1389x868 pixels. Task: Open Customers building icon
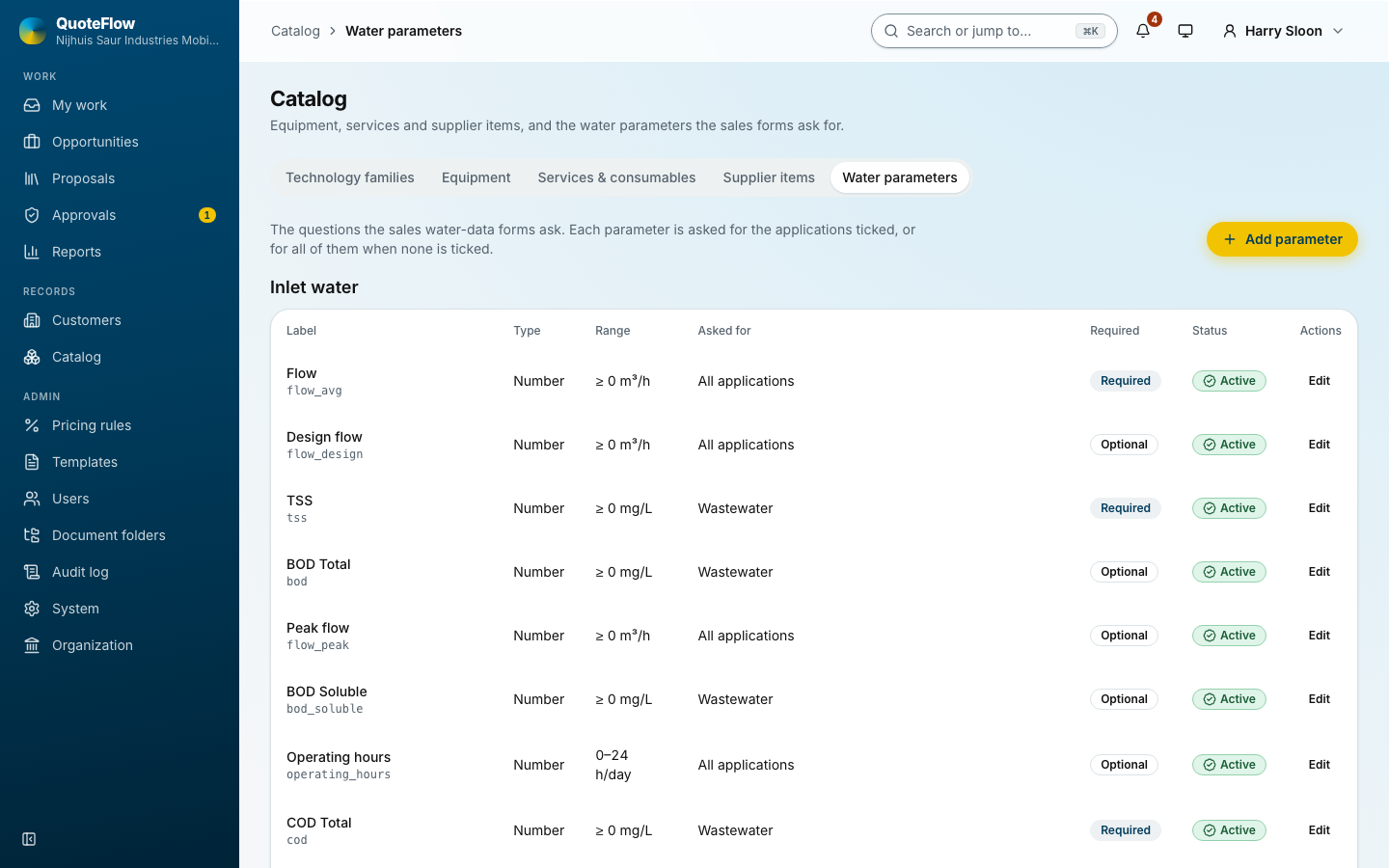coord(32,320)
